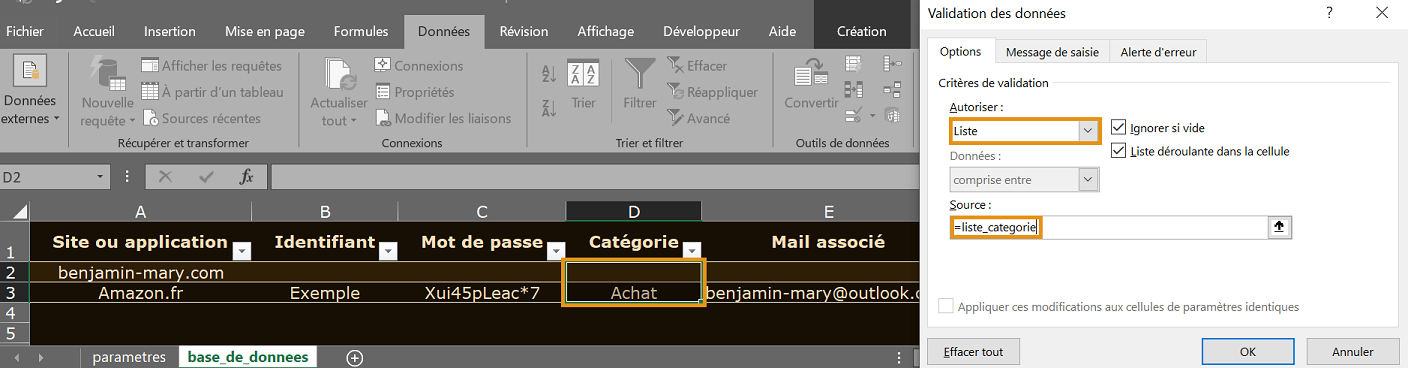Open the Formules ribbon tab

(361, 31)
